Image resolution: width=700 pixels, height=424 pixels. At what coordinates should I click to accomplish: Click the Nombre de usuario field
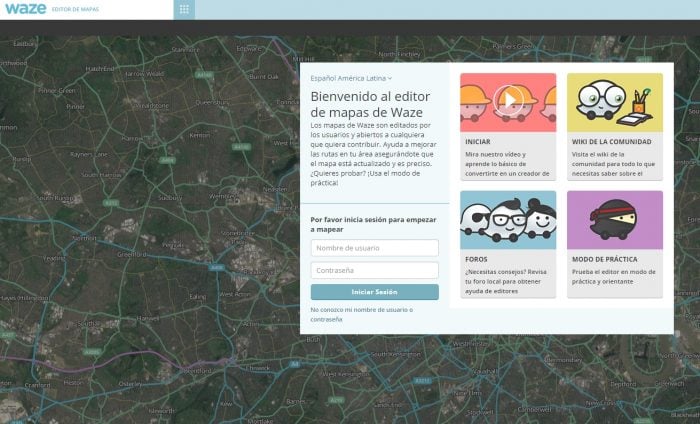(374, 248)
